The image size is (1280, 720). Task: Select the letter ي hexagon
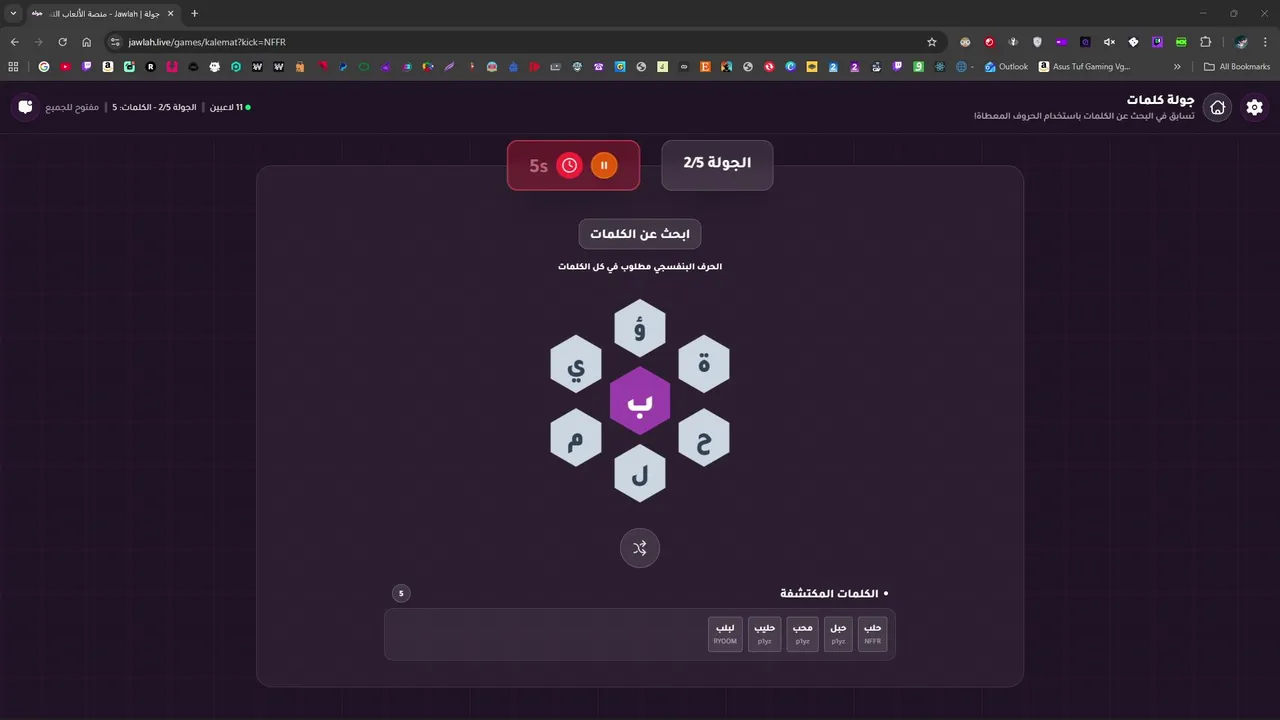coord(576,364)
